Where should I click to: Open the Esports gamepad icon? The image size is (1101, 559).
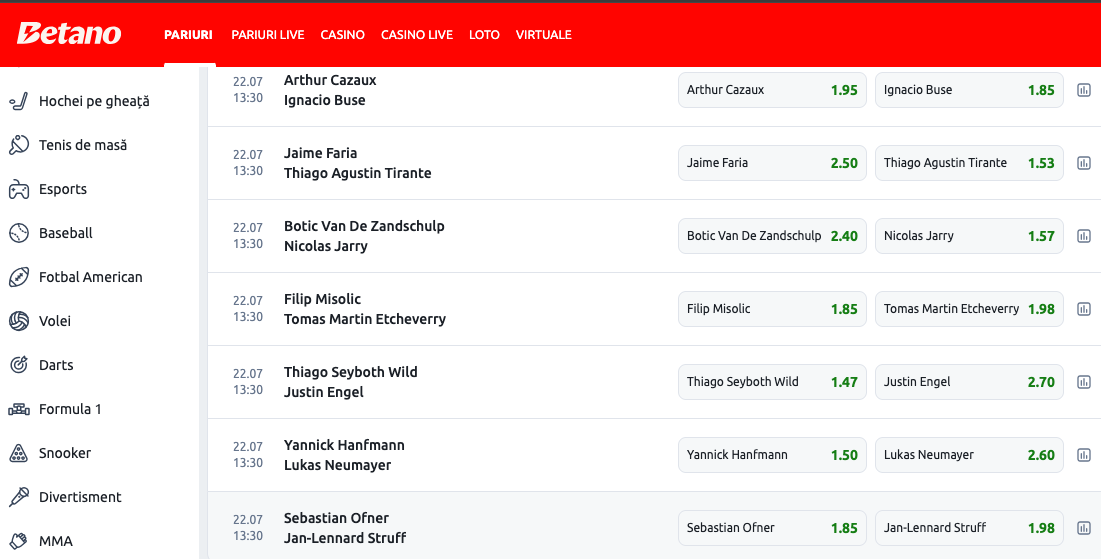coord(18,189)
